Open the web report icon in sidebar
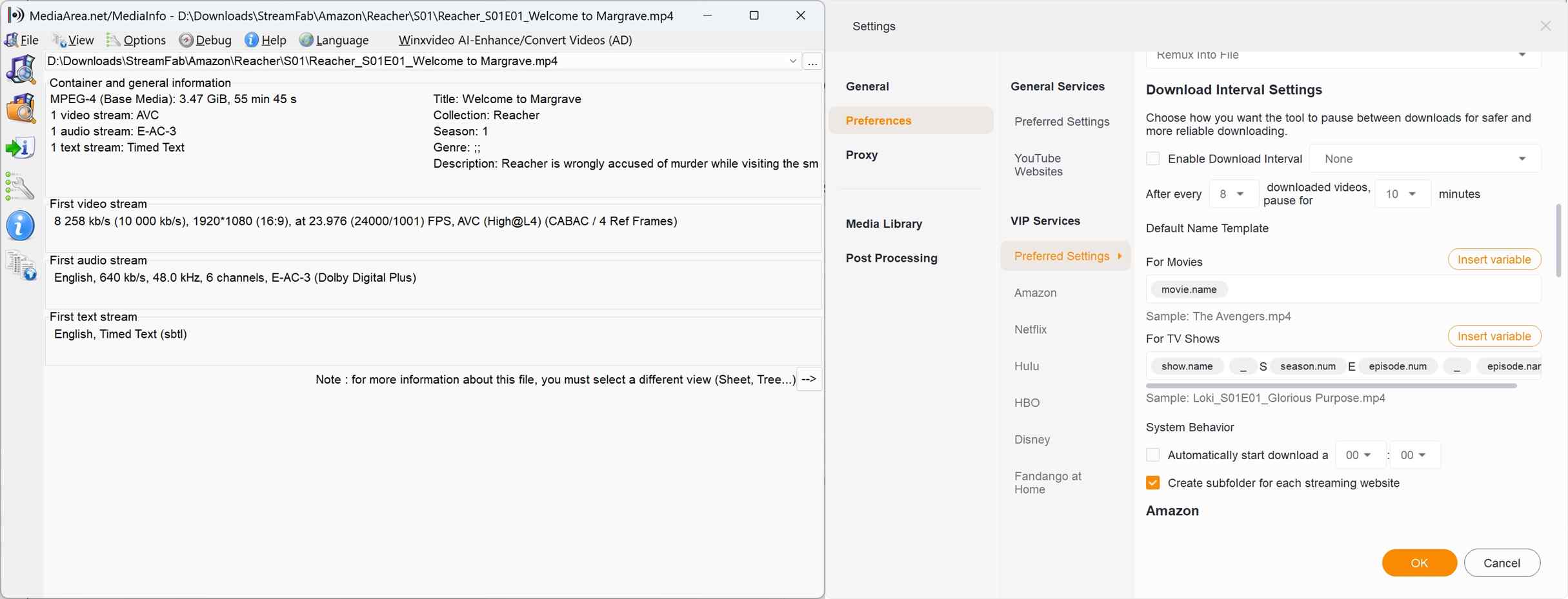Viewport: 1568px width, 599px height. click(21, 266)
